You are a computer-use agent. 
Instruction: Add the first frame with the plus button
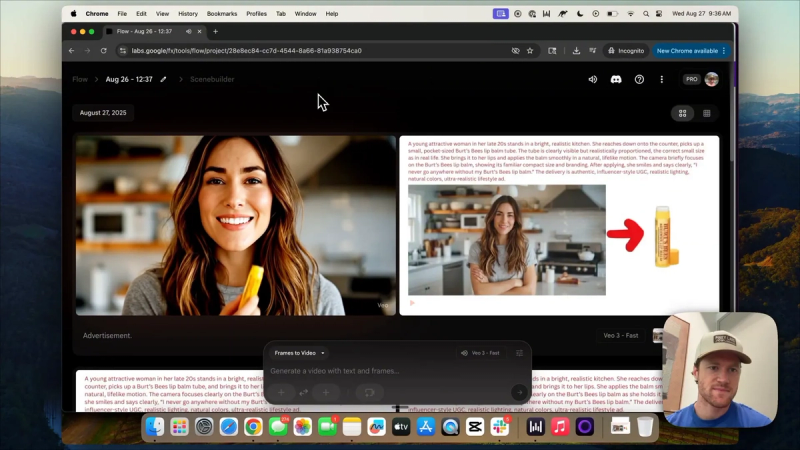pos(281,392)
